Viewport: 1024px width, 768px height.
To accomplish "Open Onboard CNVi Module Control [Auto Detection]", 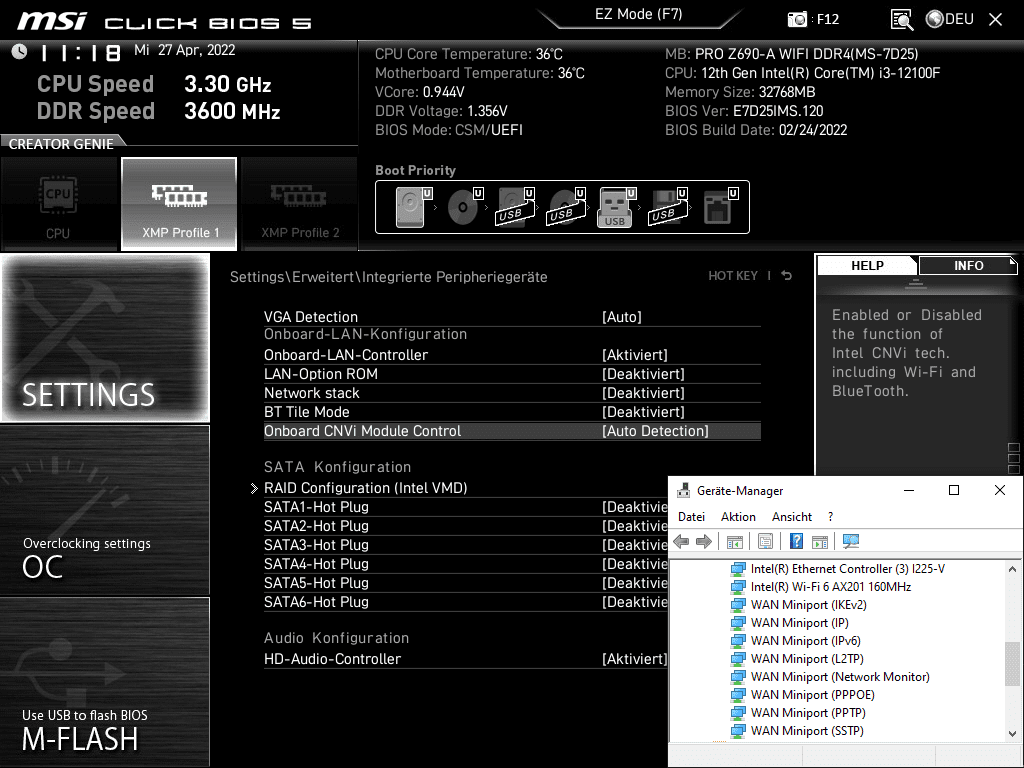I will pos(512,431).
